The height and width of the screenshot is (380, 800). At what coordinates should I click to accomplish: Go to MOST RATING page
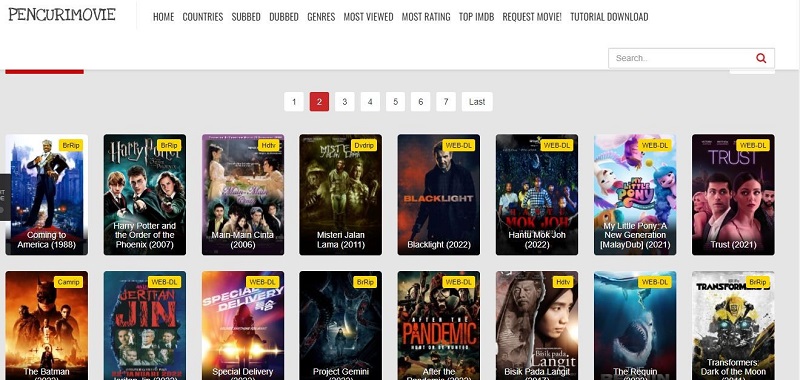click(x=426, y=17)
